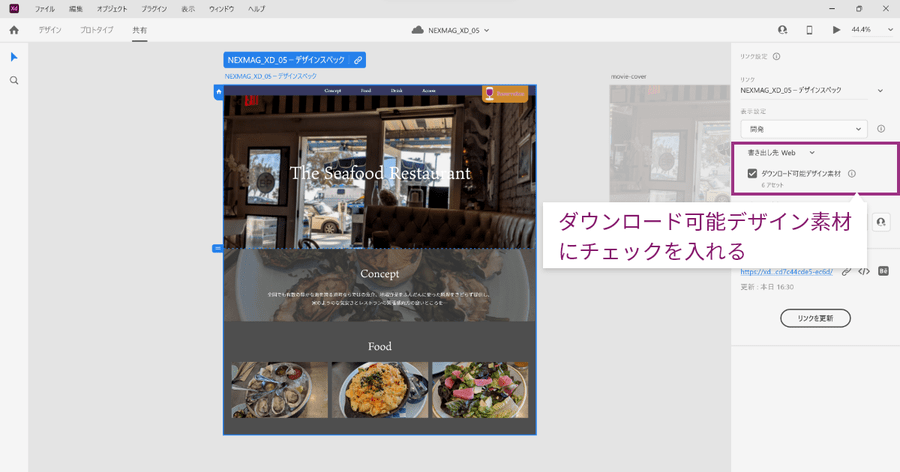Screen dimensions: 900x472
Task: Click the oysters food photo
Action: pyautogui.click(x=280, y=390)
